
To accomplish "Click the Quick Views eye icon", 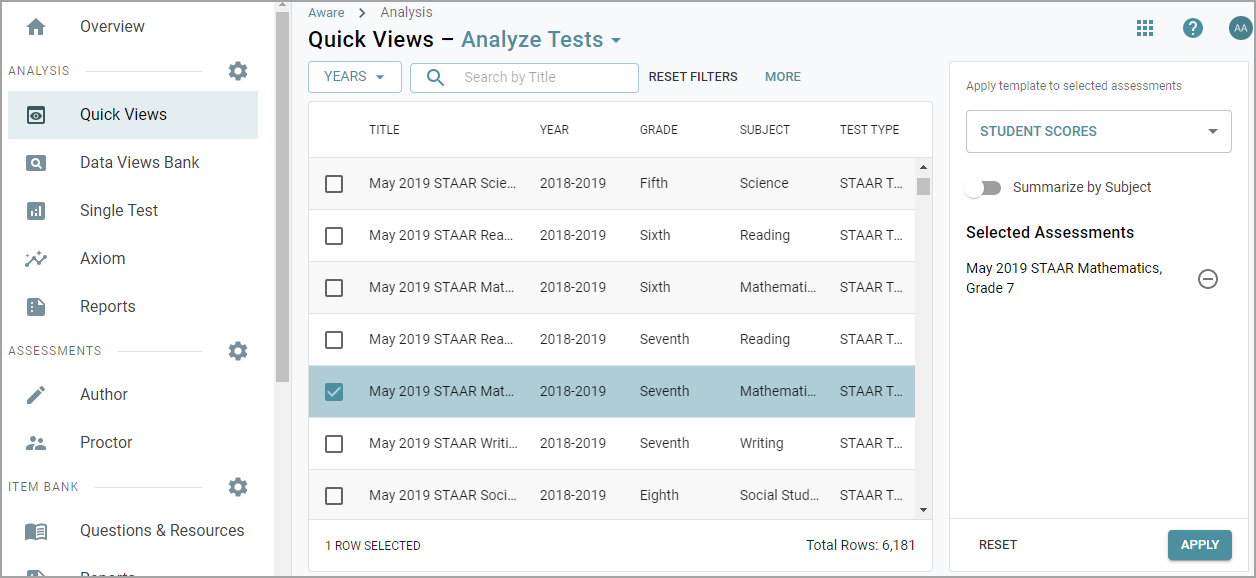I will (x=36, y=115).
